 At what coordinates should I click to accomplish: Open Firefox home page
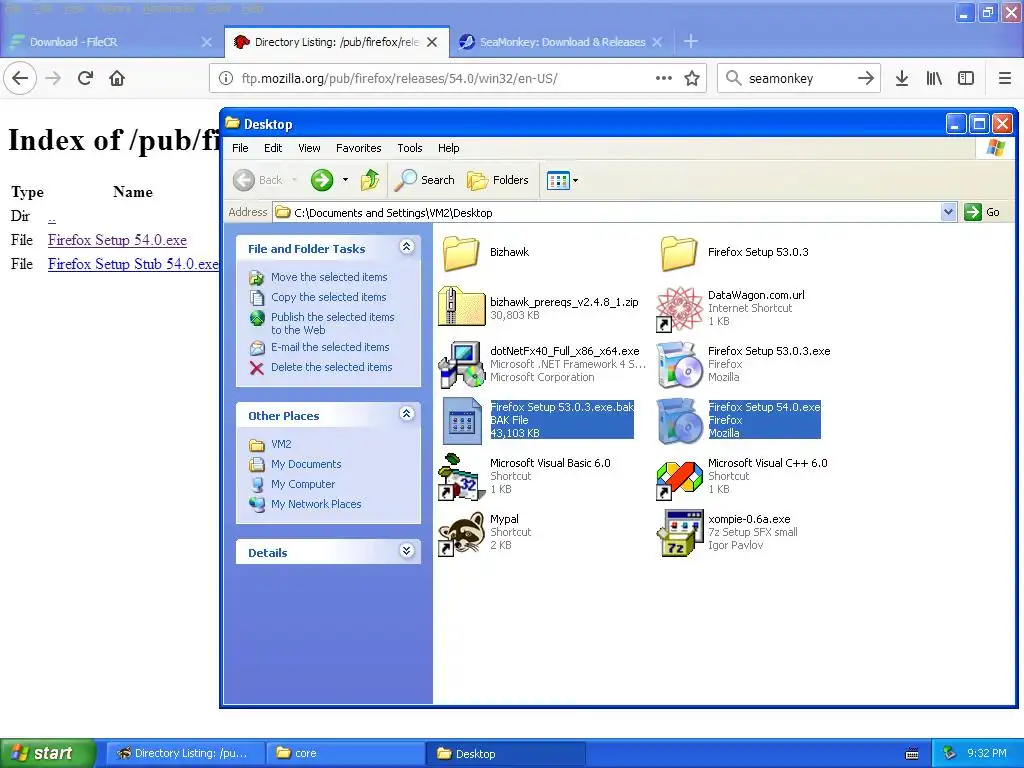click(x=117, y=78)
